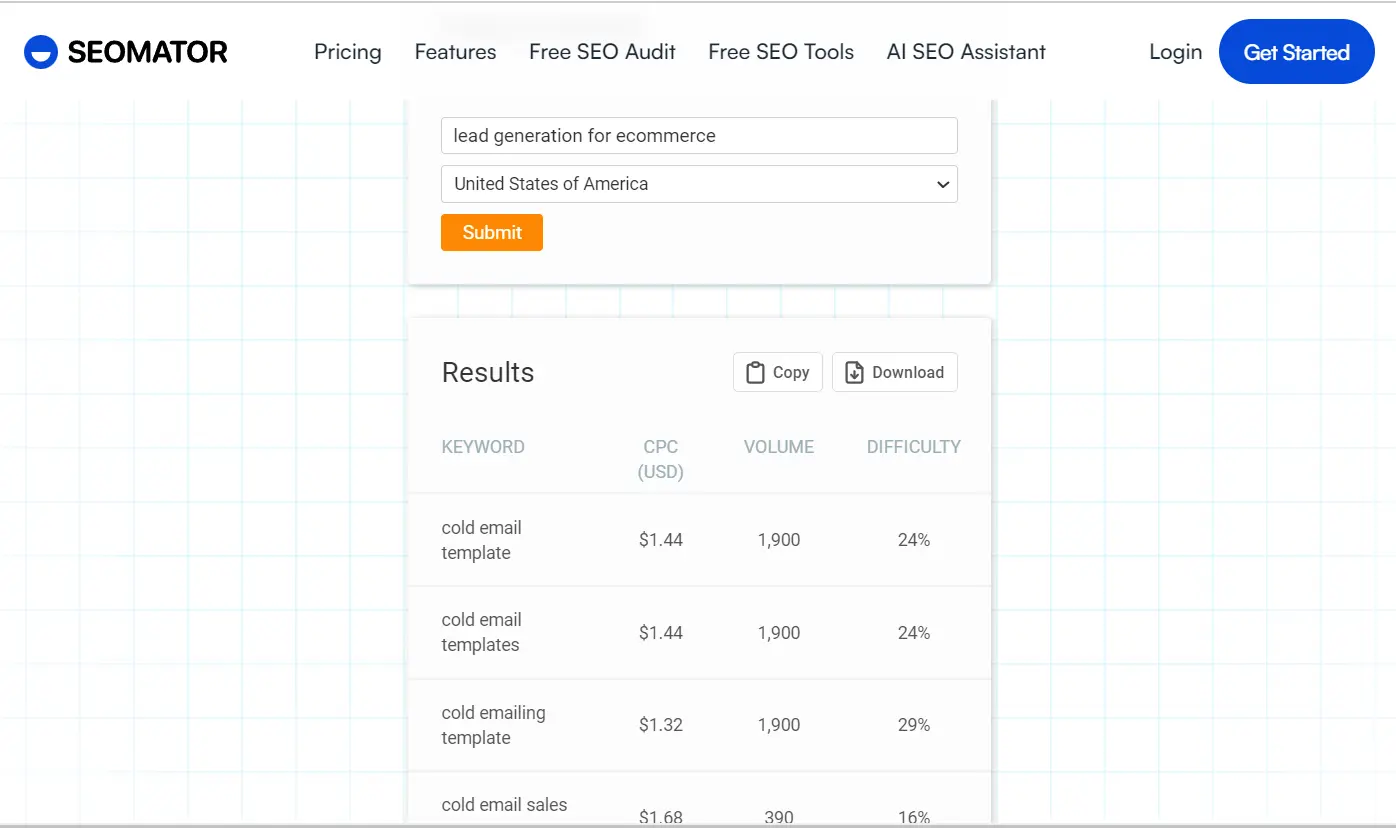Sort results by the DIFFICULTY column header
The image size is (1396, 828).
(913, 446)
